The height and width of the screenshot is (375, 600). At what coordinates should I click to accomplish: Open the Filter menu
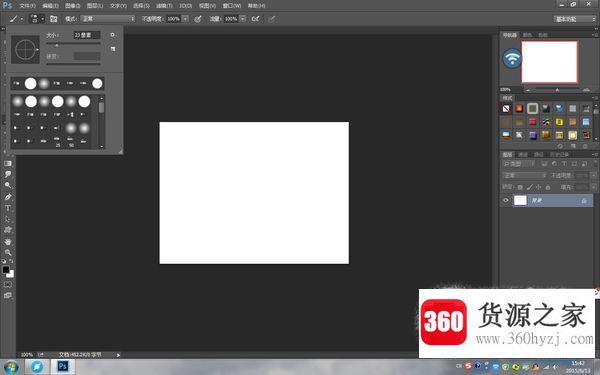point(164,6)
